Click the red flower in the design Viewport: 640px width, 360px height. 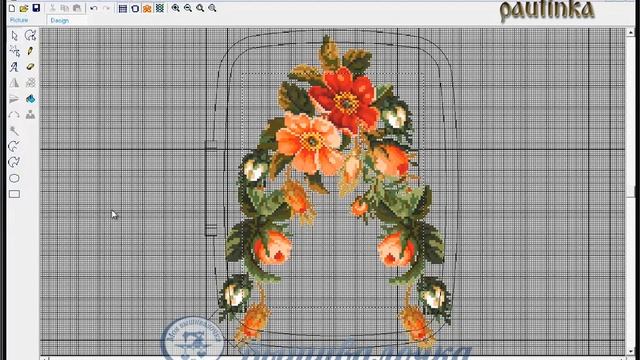[345, 100]
